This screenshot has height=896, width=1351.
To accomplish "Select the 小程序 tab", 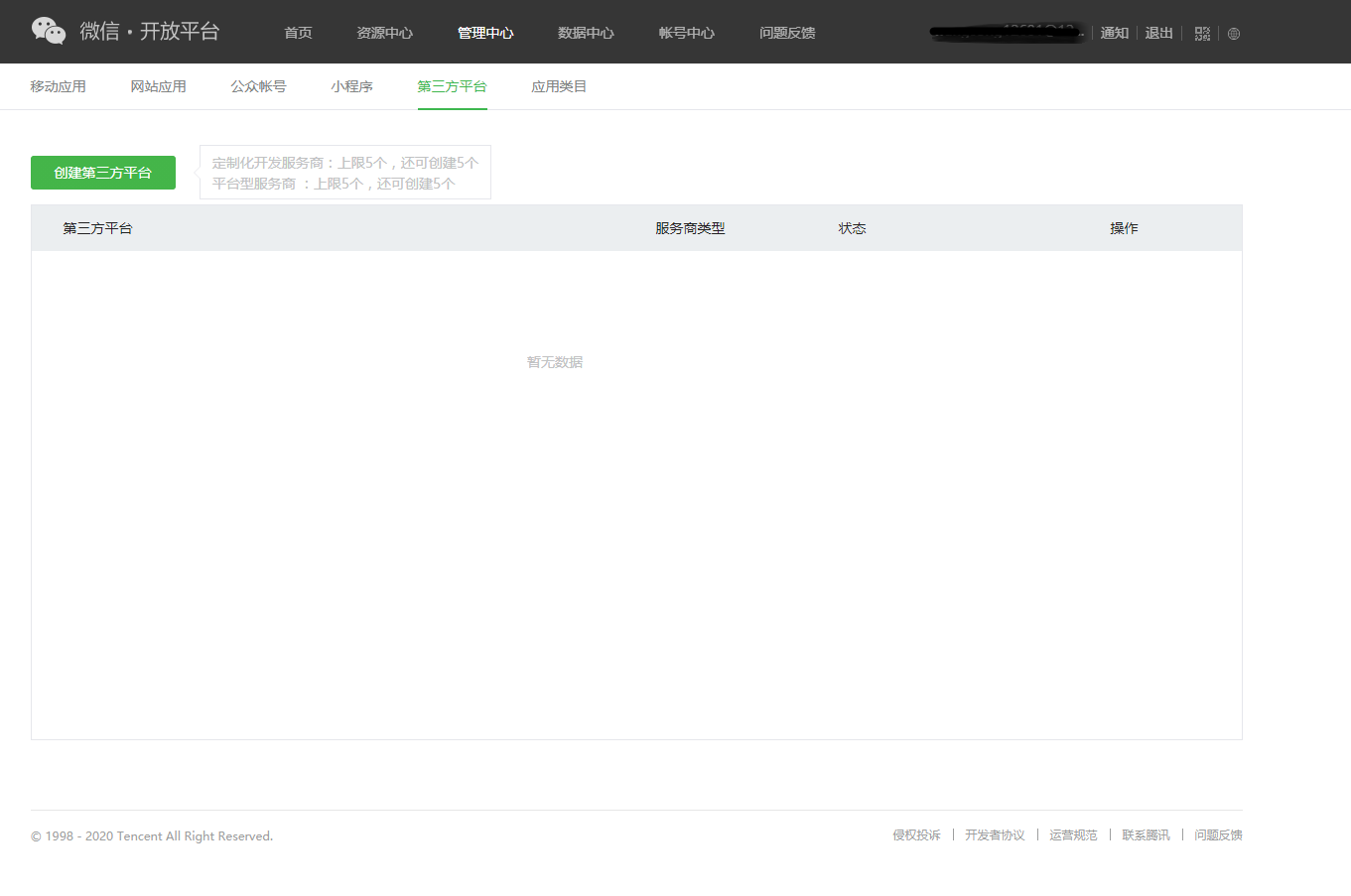I will click(351, 86).
